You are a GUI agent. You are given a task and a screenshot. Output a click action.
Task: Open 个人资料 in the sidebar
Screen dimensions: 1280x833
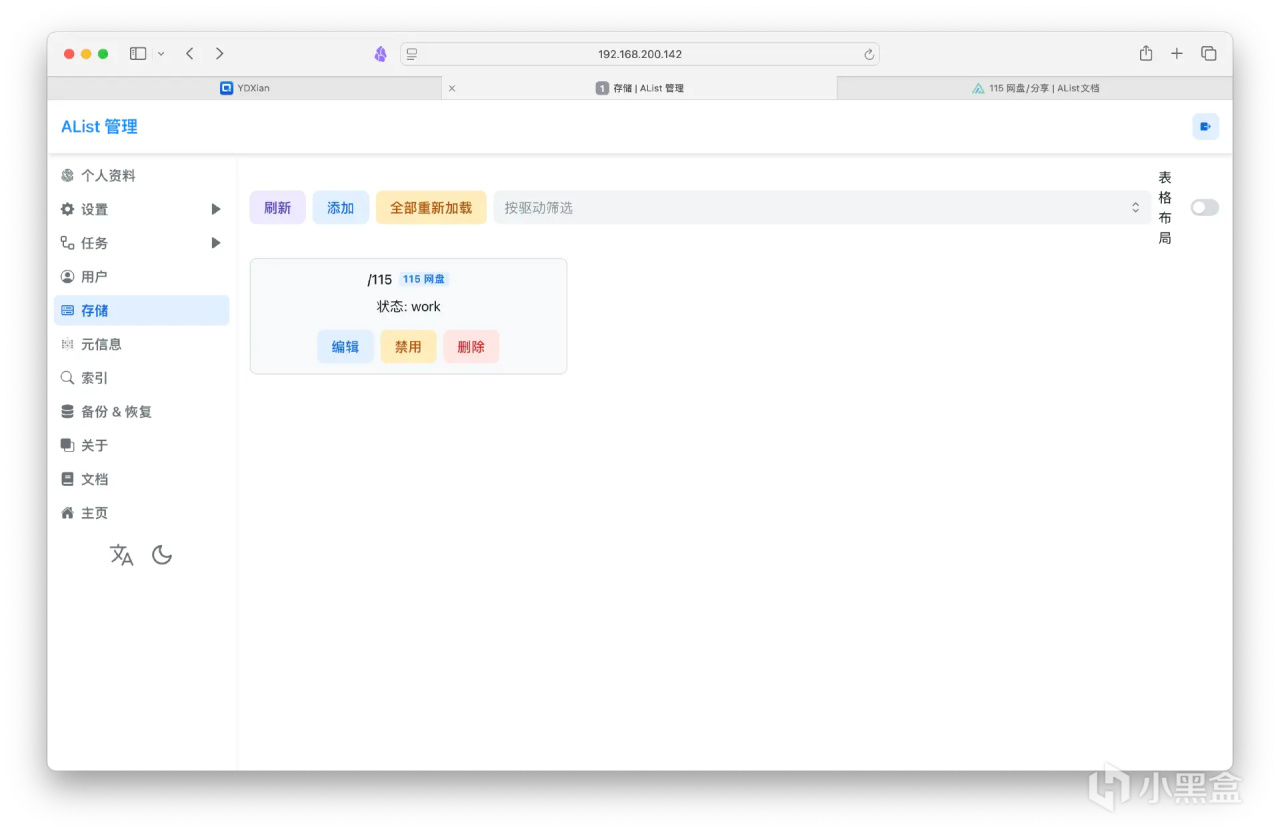tap(142, 175)
